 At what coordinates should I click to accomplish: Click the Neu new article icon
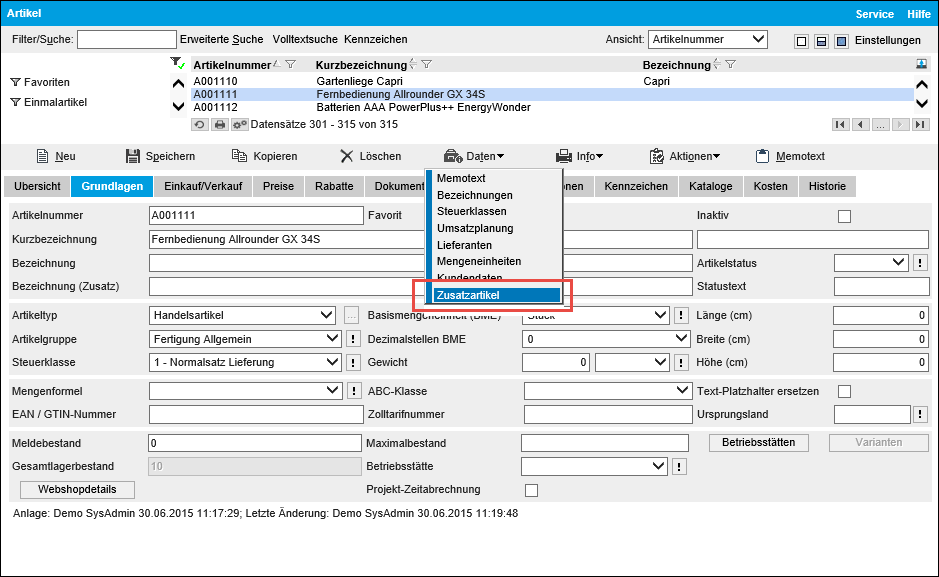click(x=43, y=156)
